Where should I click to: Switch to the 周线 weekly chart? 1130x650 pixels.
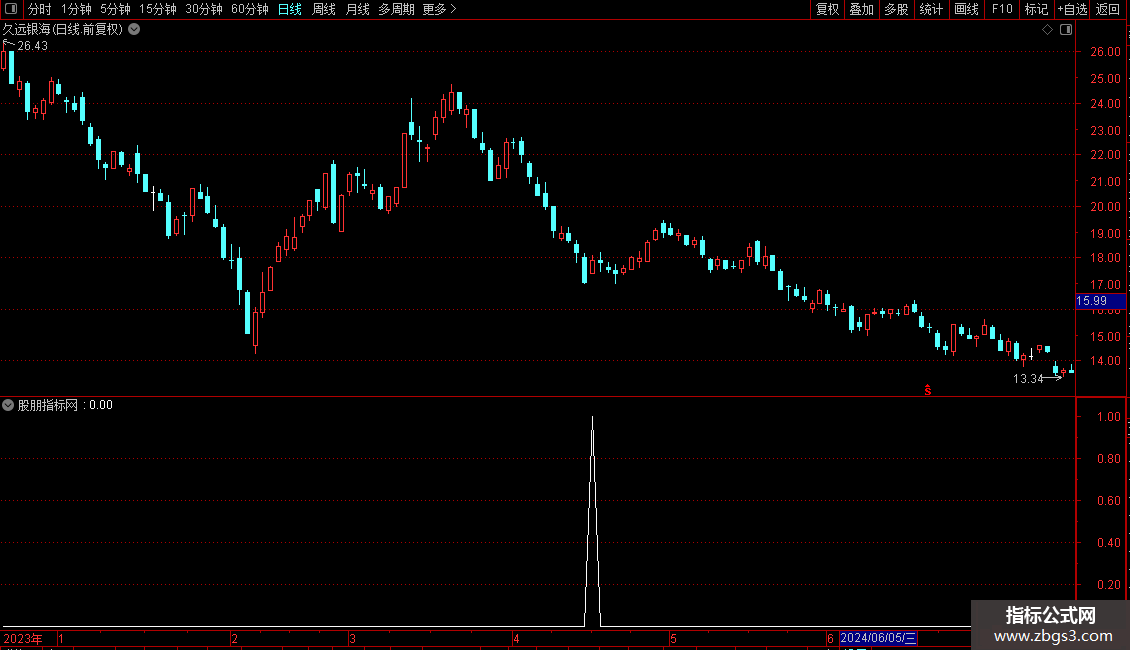pyautogui.click(x=324, y=9)
